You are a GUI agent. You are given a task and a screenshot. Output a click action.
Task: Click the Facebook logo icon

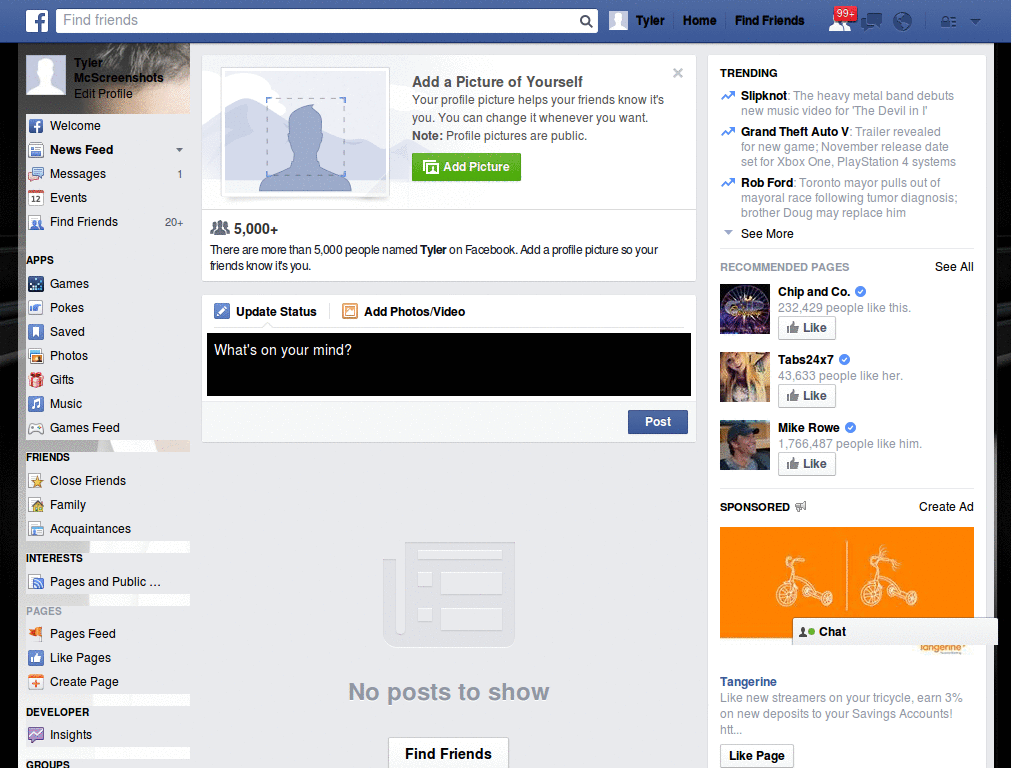click(37, 21)
